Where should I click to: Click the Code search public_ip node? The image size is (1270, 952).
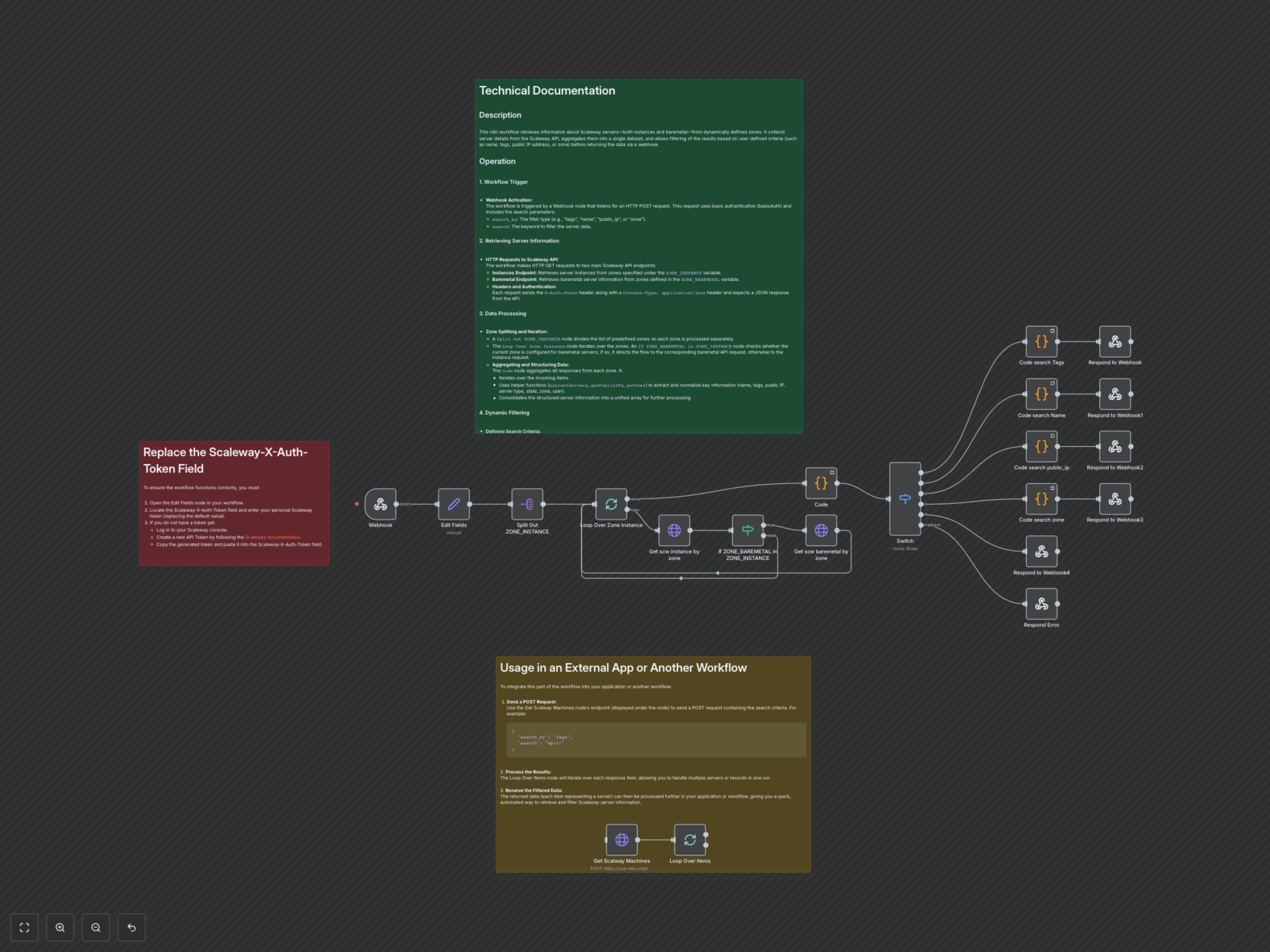pyautogui.click(x=1041, y=447)
